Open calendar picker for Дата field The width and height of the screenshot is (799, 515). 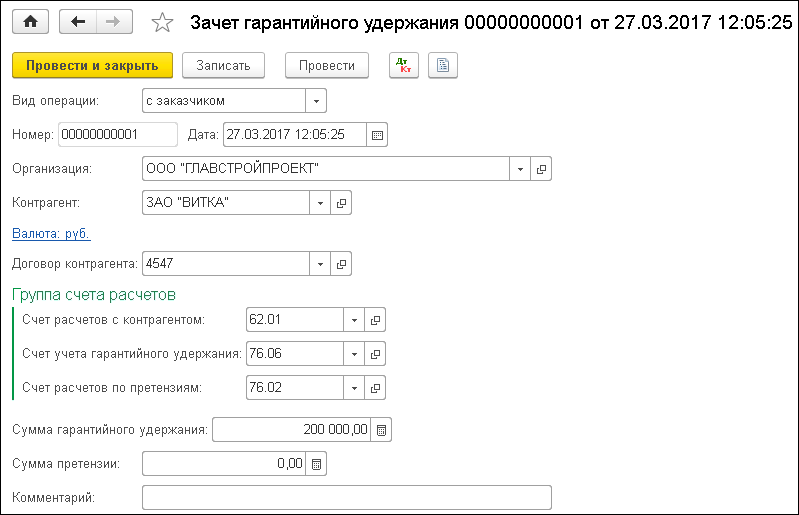[x=377, y=135]
